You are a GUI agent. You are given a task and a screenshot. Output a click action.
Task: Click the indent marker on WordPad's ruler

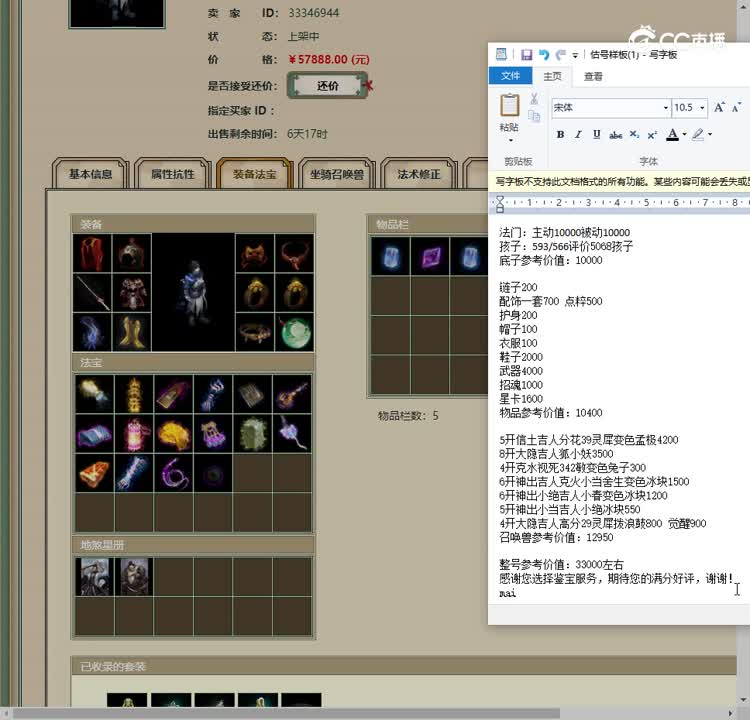click(500, 204)
